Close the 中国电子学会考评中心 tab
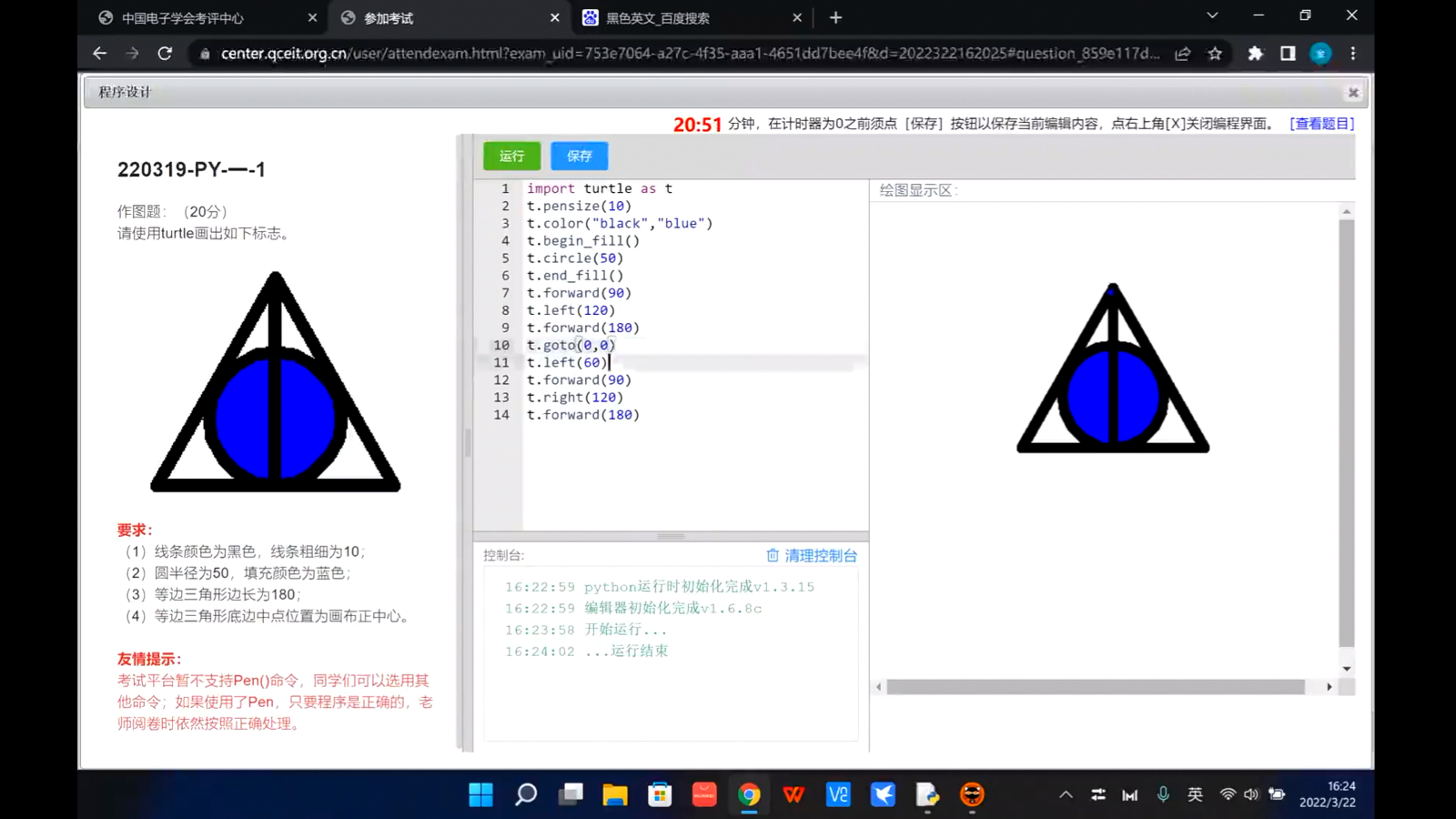Image resolution: width=1456 pixels, height=819 pixels. pyautogui.click(x=312, y=17)
